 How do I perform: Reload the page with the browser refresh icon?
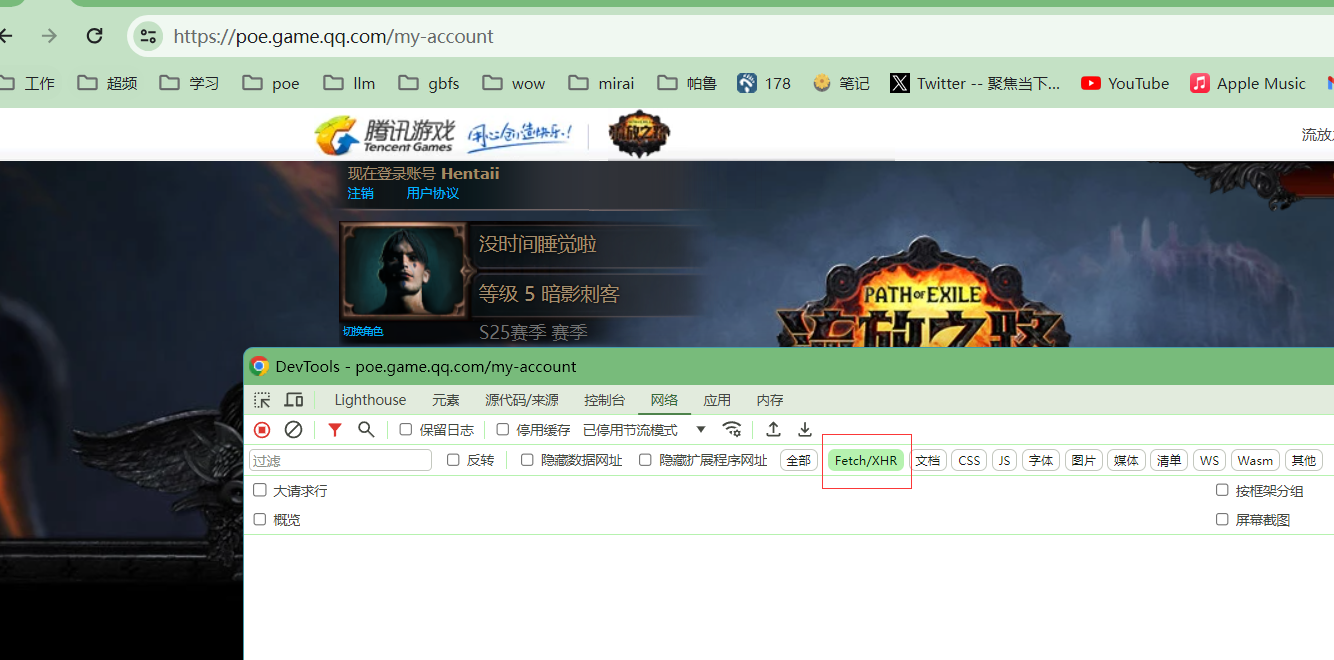coord(94,36)
